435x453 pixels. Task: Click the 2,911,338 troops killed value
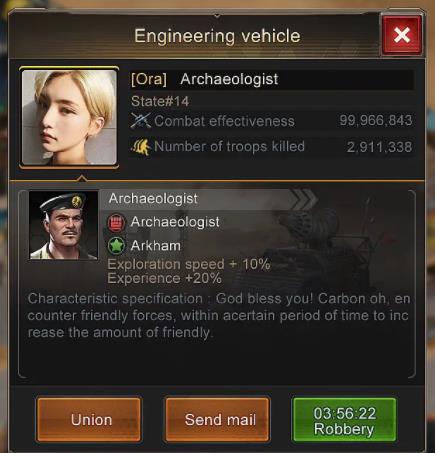(x=379, y=147)
